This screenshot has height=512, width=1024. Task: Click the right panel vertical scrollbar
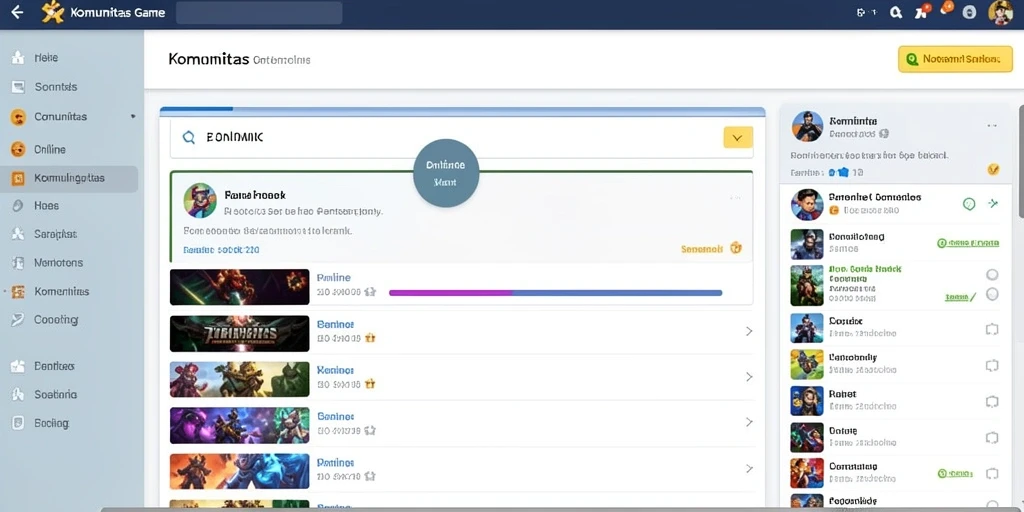point(1021,160)
